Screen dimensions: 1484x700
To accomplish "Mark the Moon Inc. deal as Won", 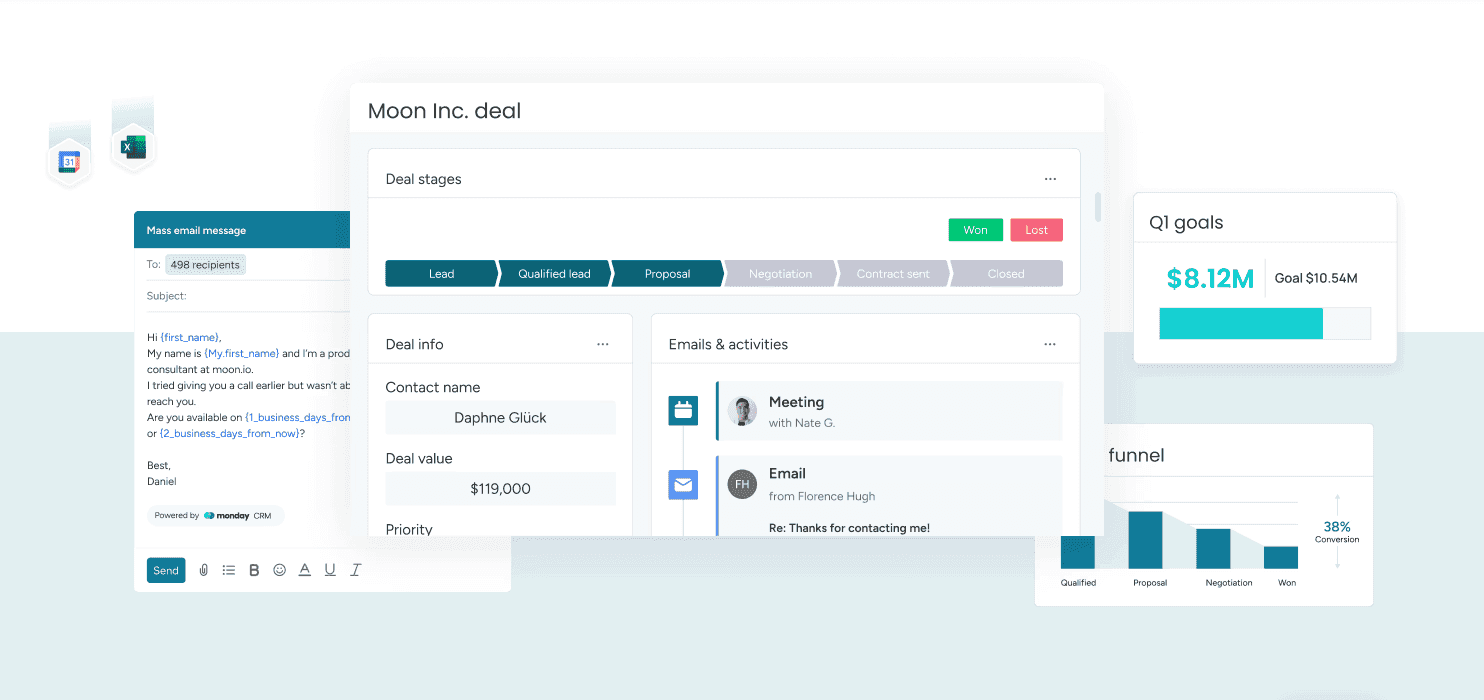I will click(975, 229).
